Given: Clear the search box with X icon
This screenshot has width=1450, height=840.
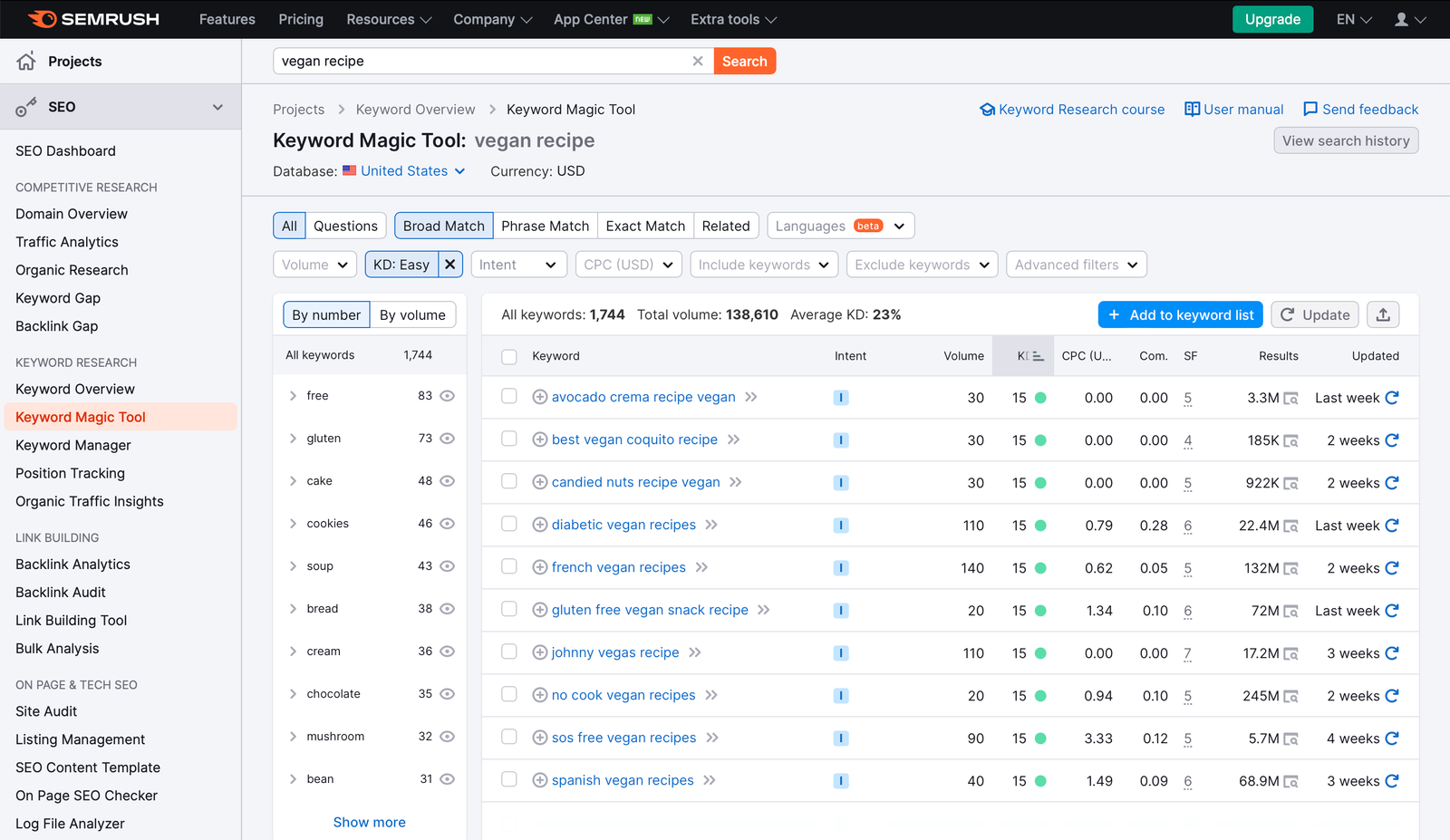Looking at the screenshot, I should (x=698, y=62).
